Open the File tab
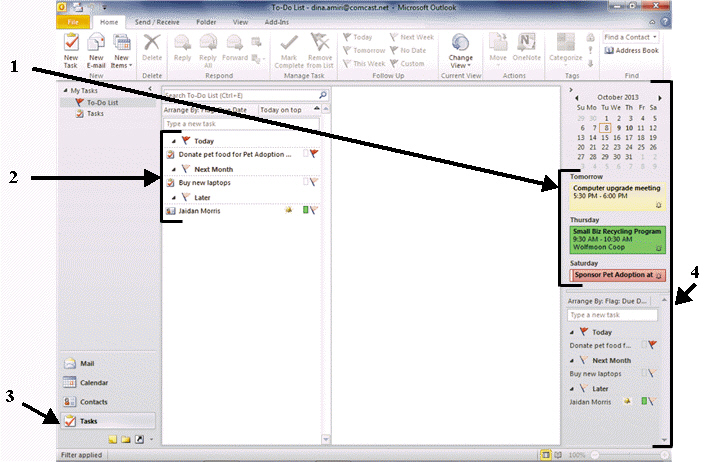 pos(73,22)
